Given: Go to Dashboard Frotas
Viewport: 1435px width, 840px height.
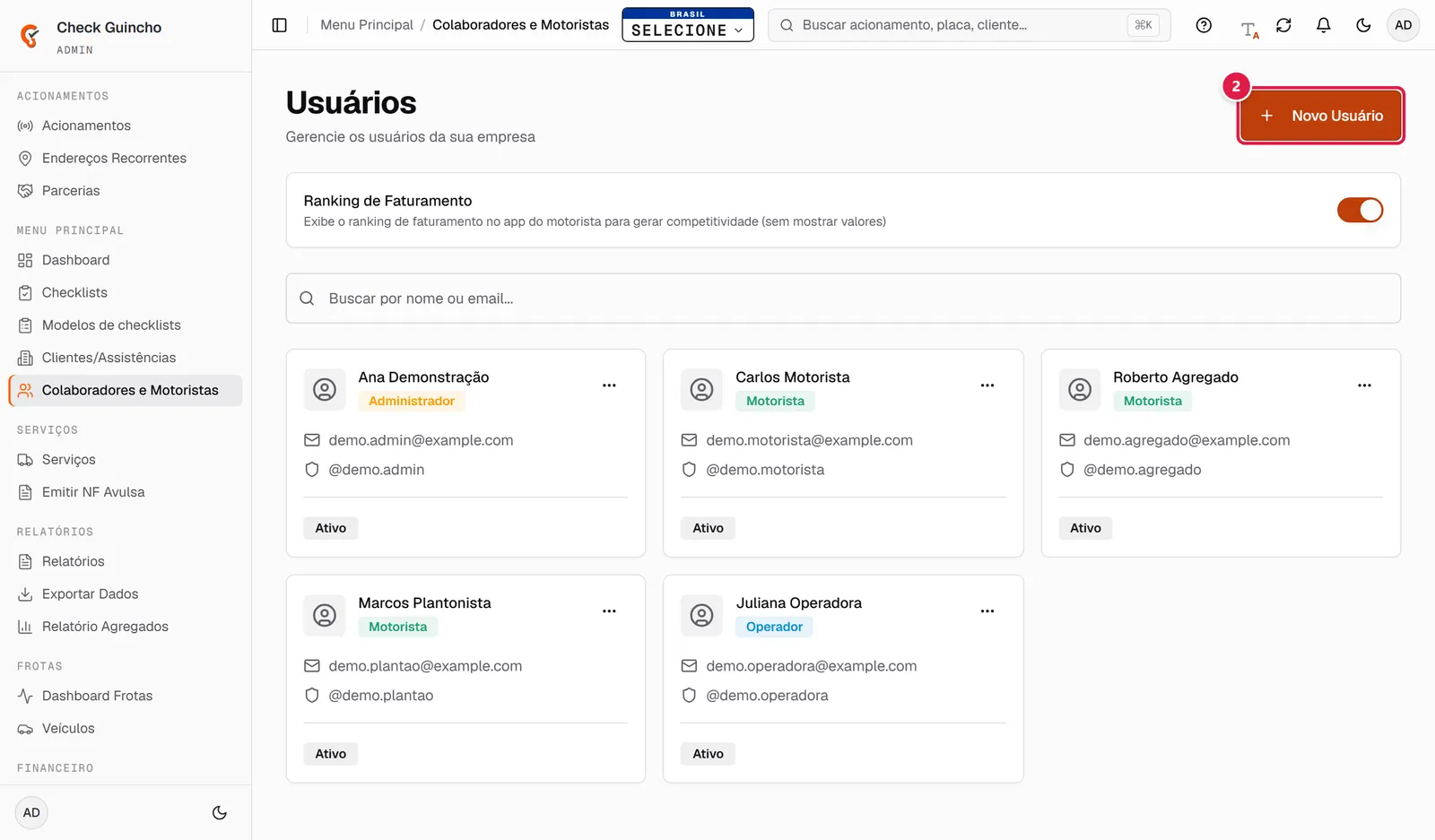Looking at the screenshot, I should 126,697.
